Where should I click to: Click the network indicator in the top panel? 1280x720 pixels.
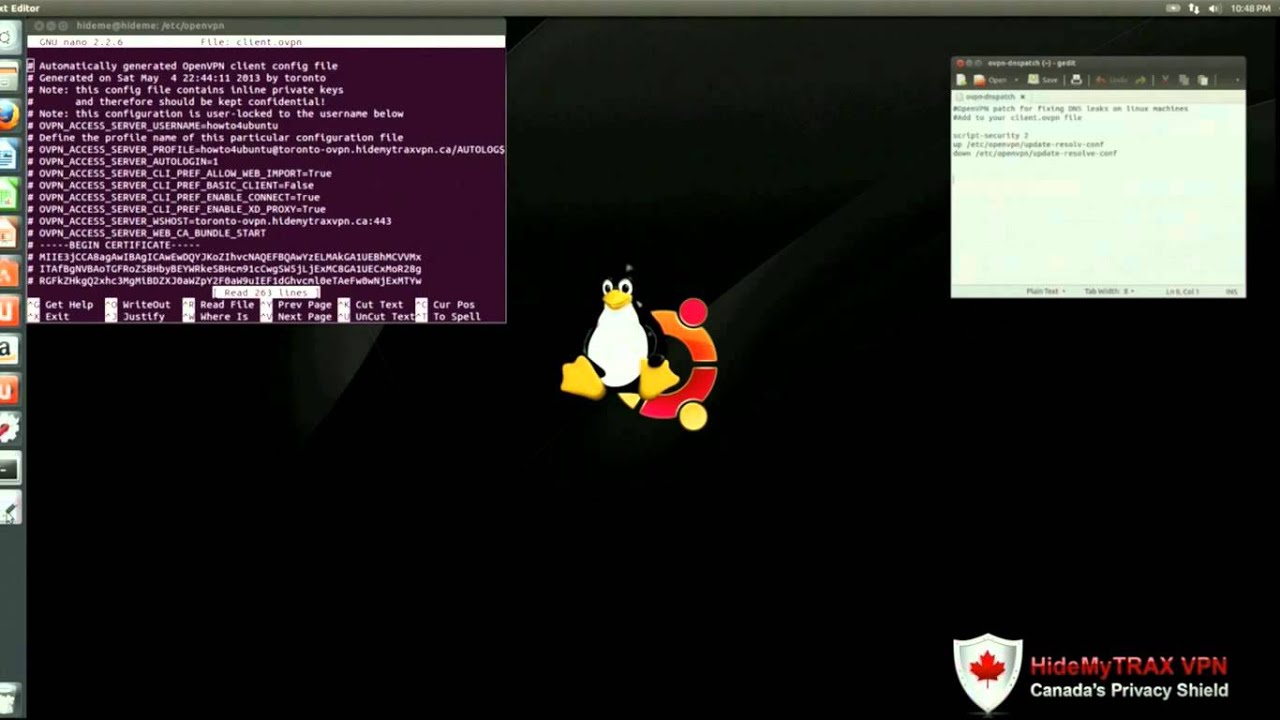click(1194, 8)
